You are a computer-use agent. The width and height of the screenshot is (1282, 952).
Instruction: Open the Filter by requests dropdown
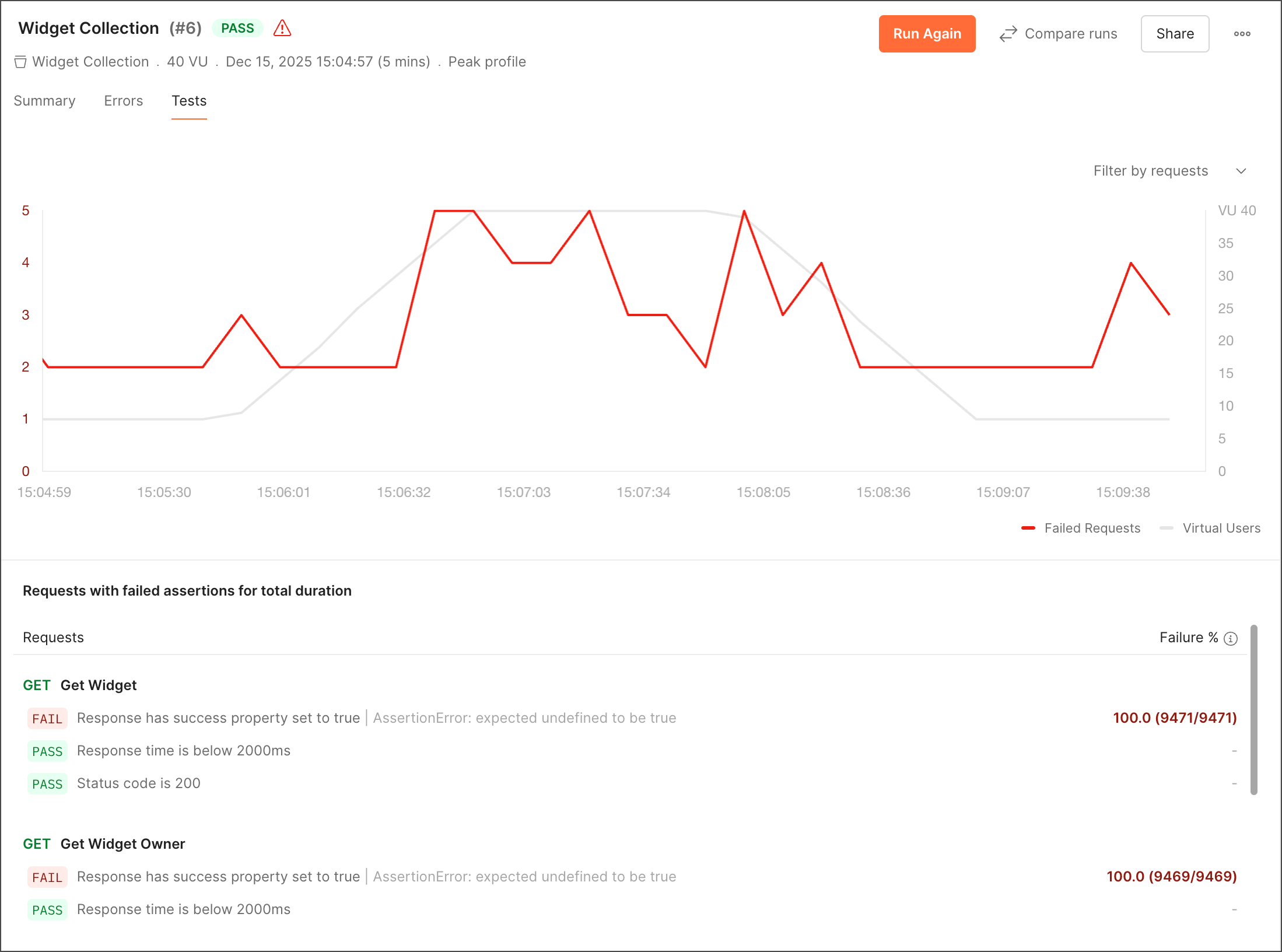point(1150,170)
